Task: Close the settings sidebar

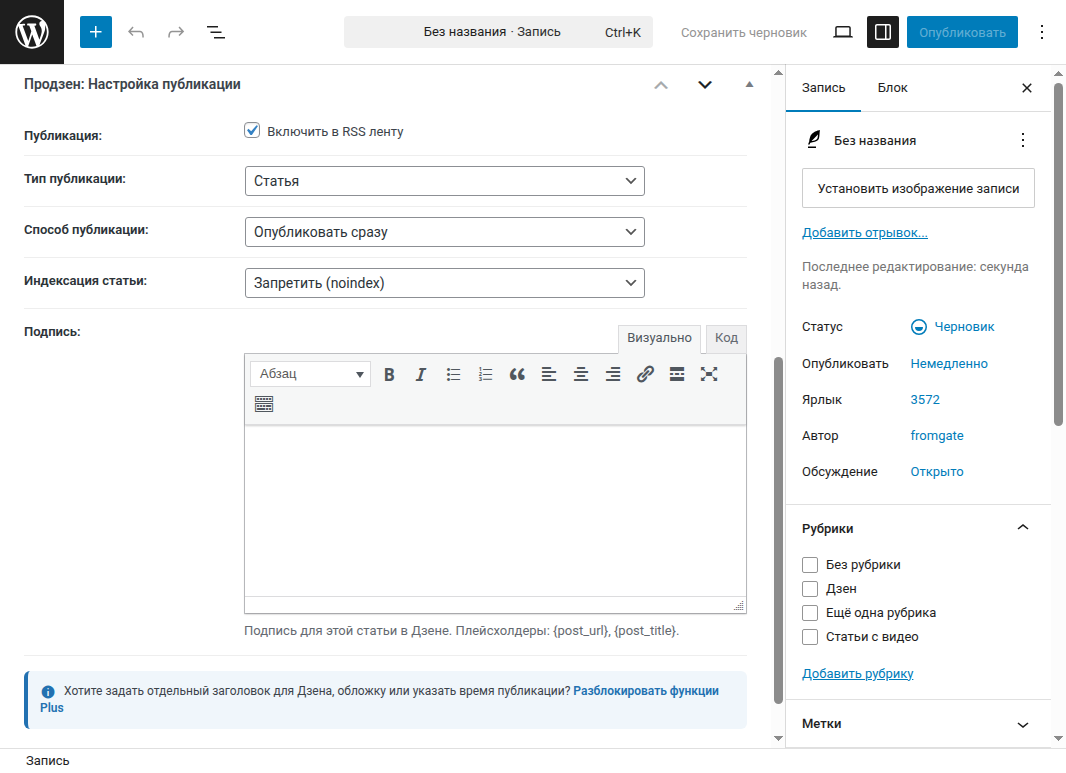Action: click(1027, 88)
